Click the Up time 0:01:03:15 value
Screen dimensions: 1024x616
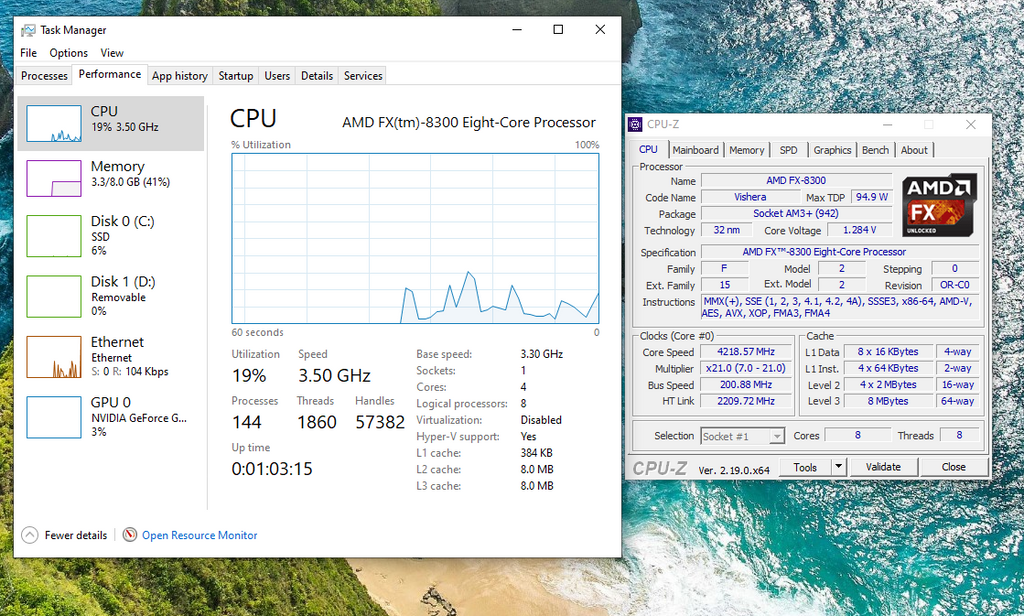272,469
